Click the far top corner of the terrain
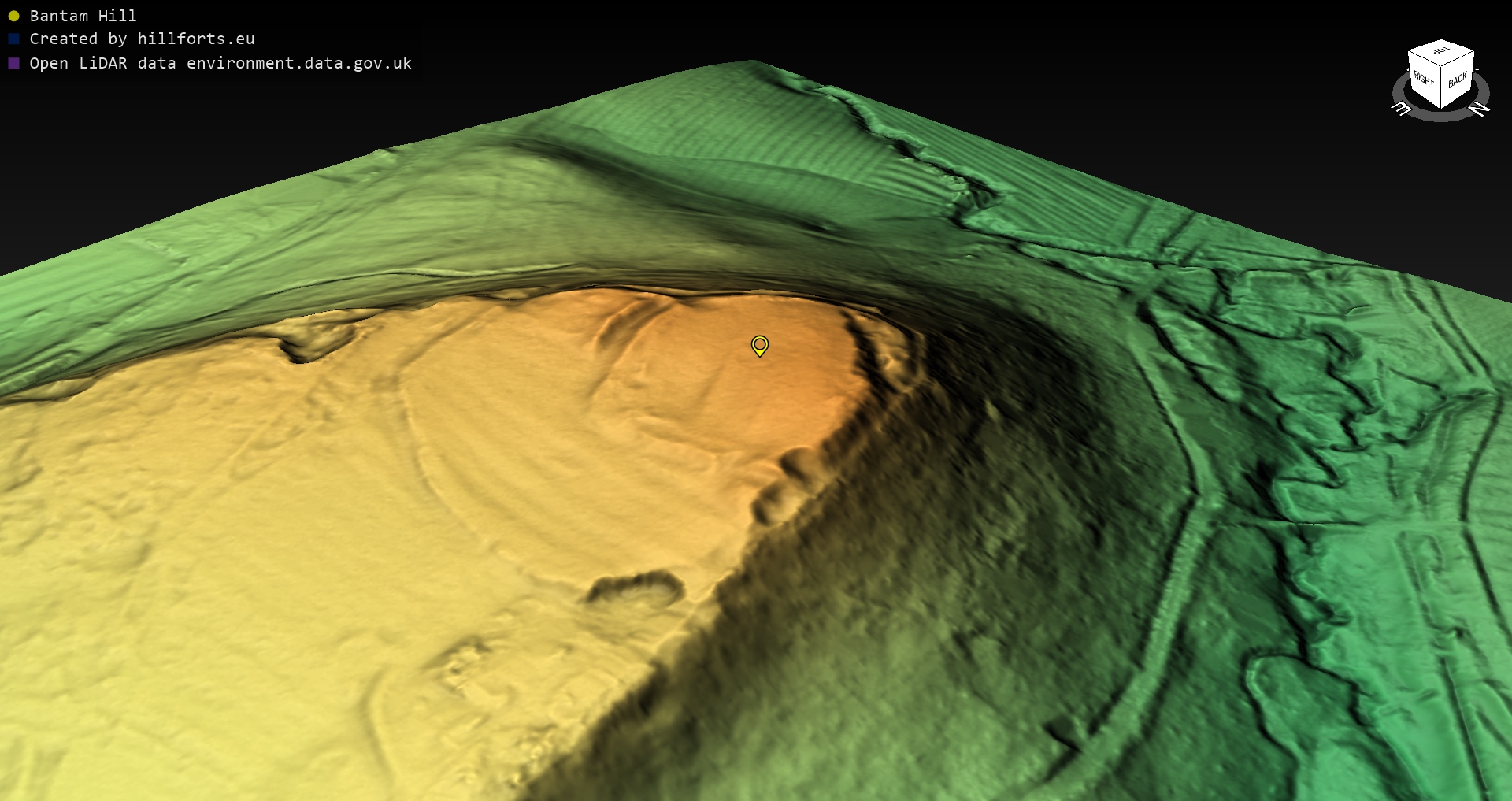 750,61
